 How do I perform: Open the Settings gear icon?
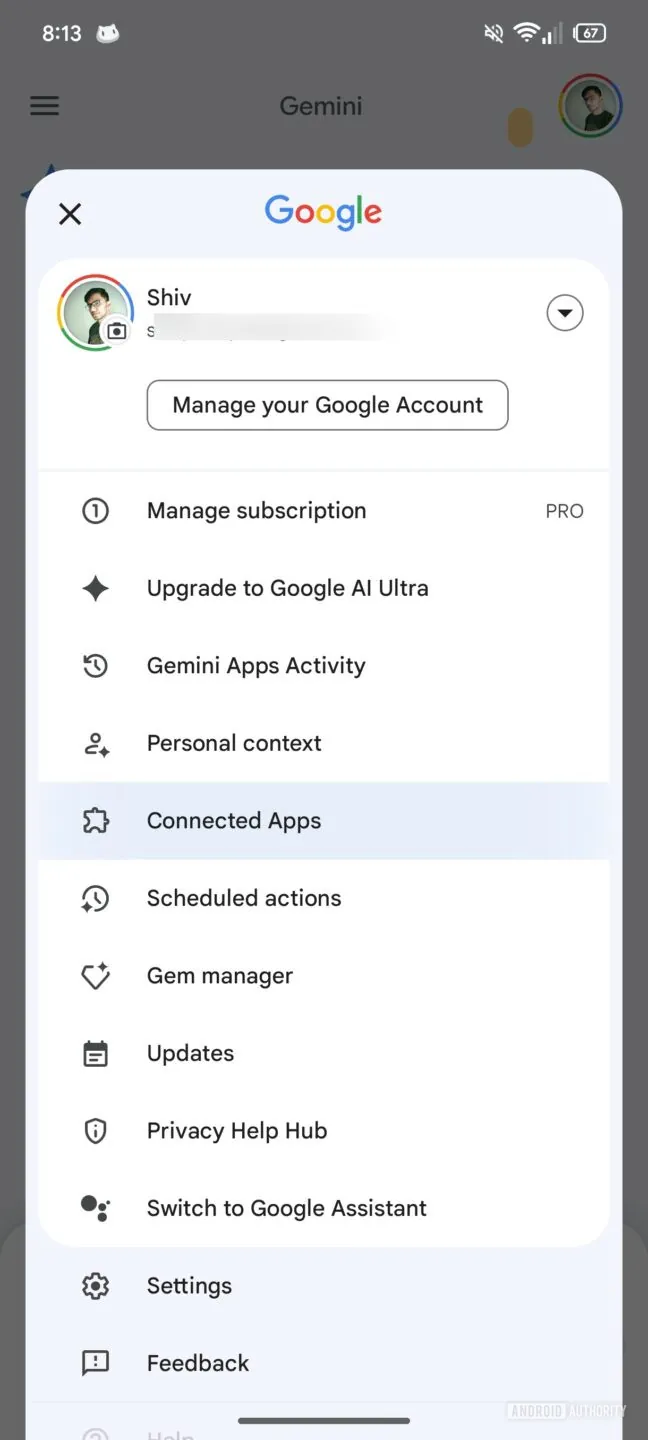click(95, 1285)
